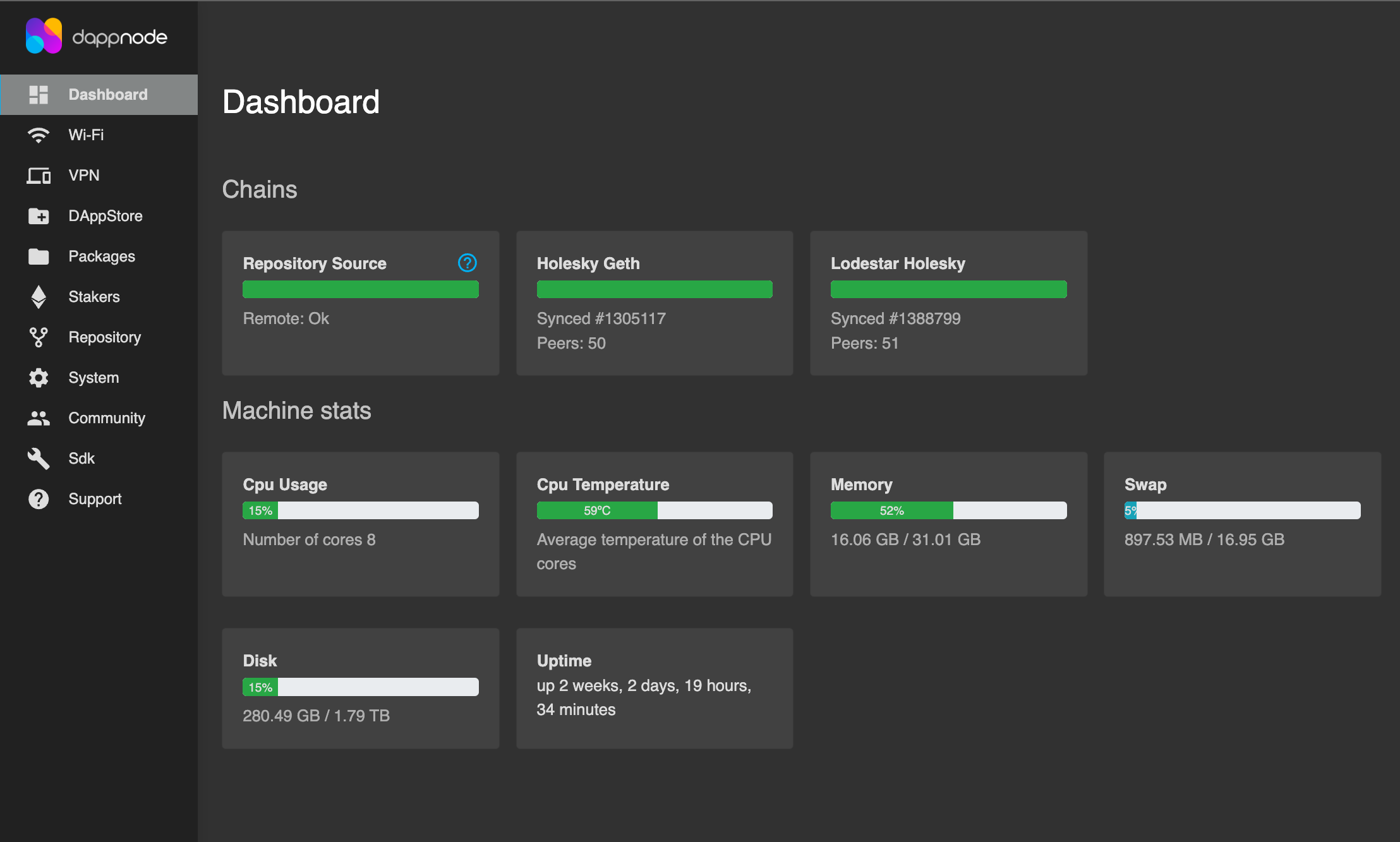Select the Dashboard menu entry
1400x842 pixels.
click(x=107, y=94)
